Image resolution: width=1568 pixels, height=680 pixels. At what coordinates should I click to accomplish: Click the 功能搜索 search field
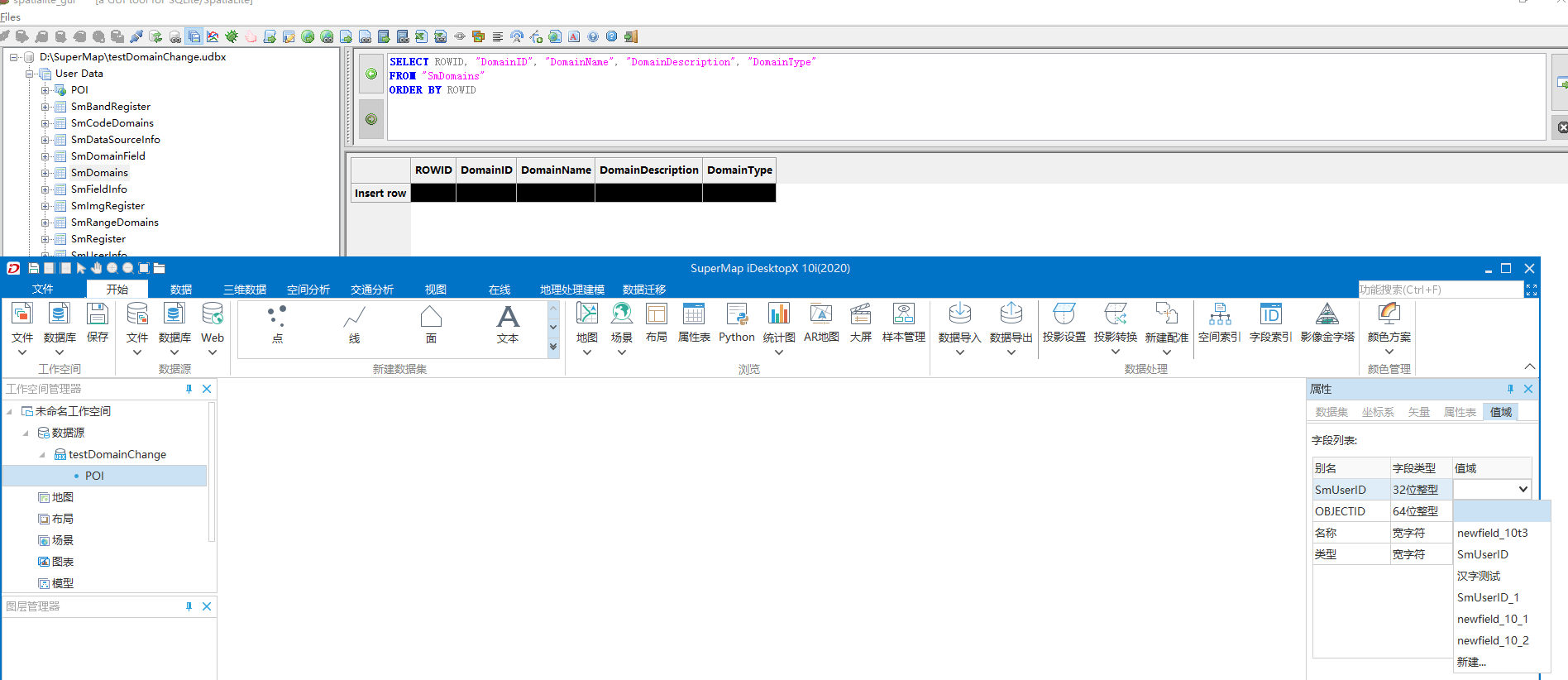[x=1440, y=290]
